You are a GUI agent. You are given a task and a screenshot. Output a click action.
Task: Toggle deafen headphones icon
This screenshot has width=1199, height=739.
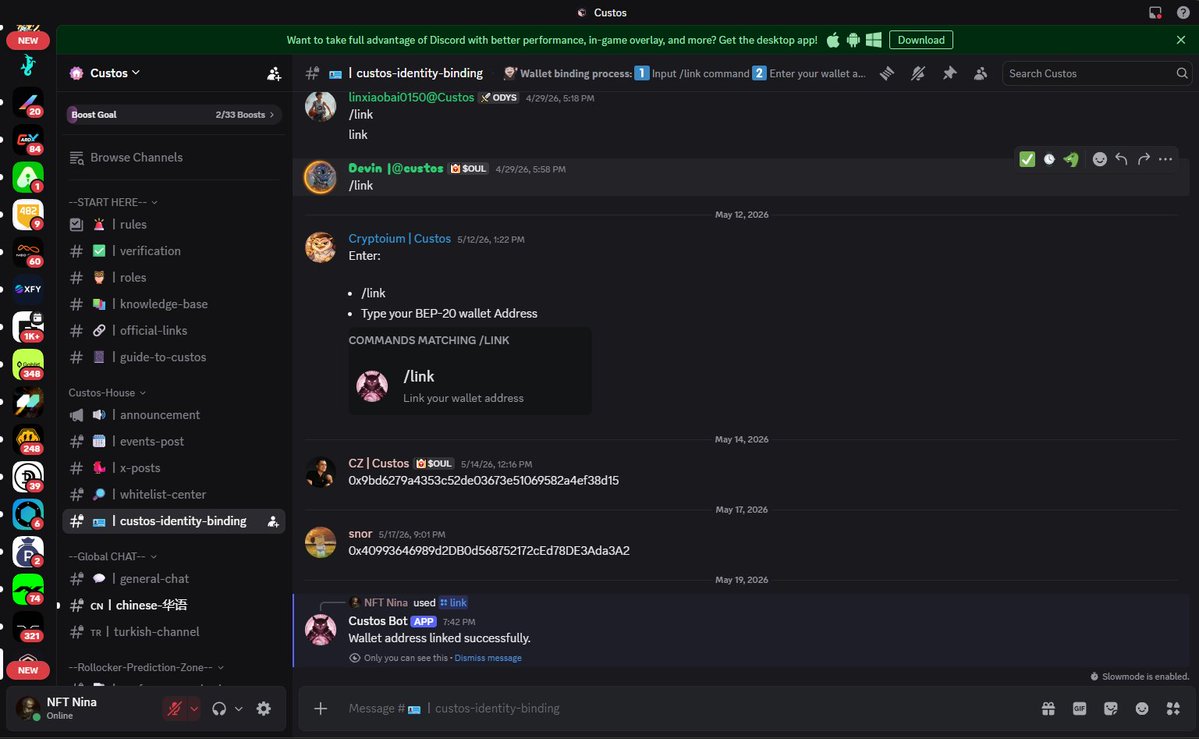[x=219, y=709]
